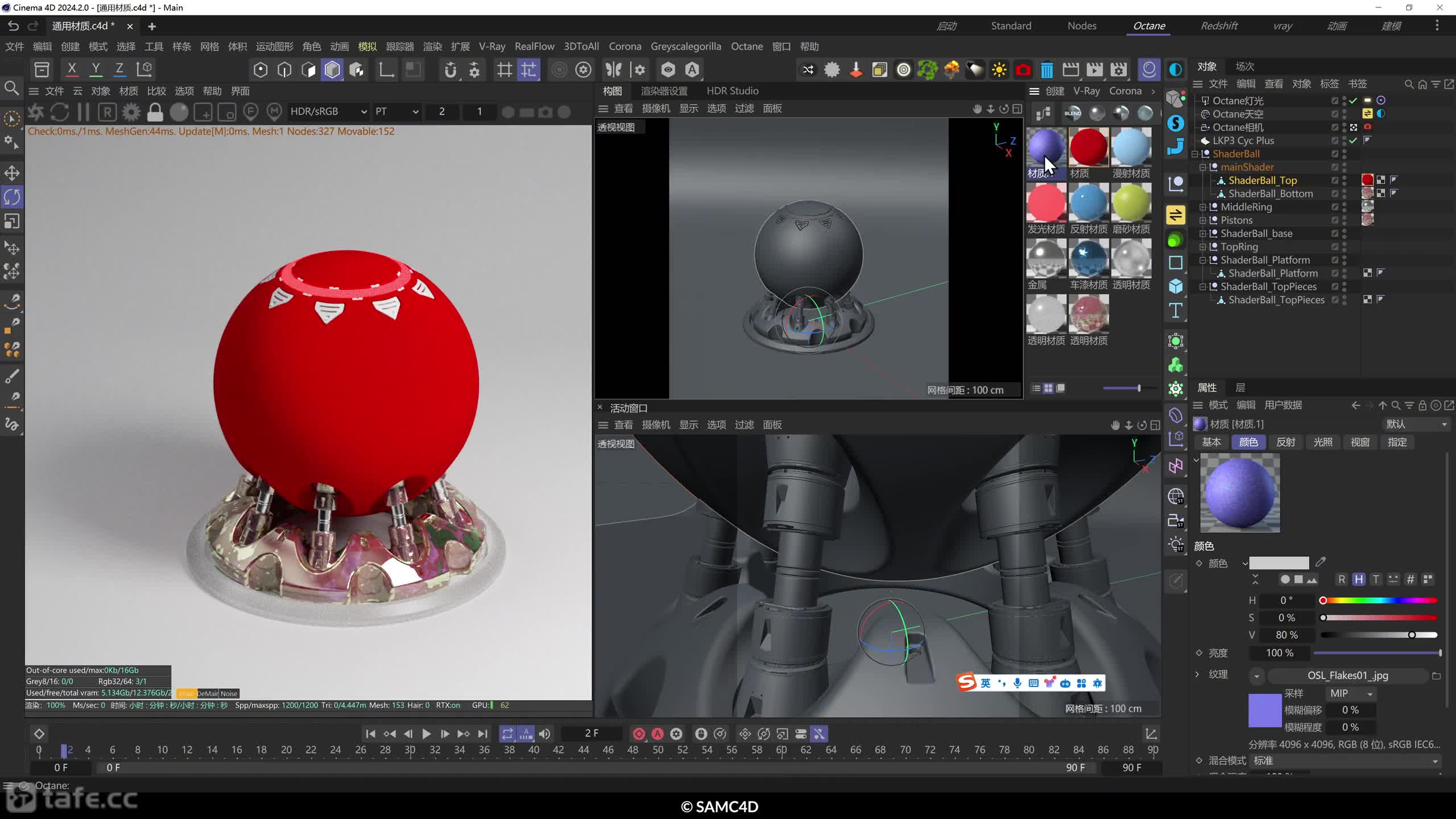Click the X axis lock icon
1456x819 pixels.
tap(72, 69)
